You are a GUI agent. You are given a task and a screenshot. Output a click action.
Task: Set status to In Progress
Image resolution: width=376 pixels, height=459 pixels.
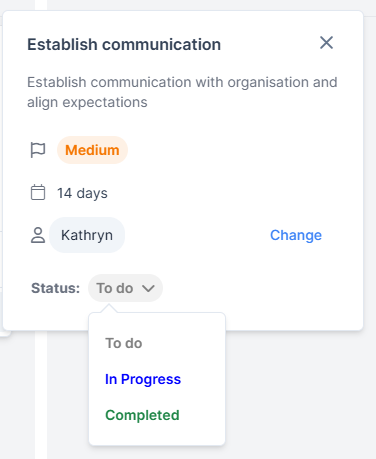(143, 379)
